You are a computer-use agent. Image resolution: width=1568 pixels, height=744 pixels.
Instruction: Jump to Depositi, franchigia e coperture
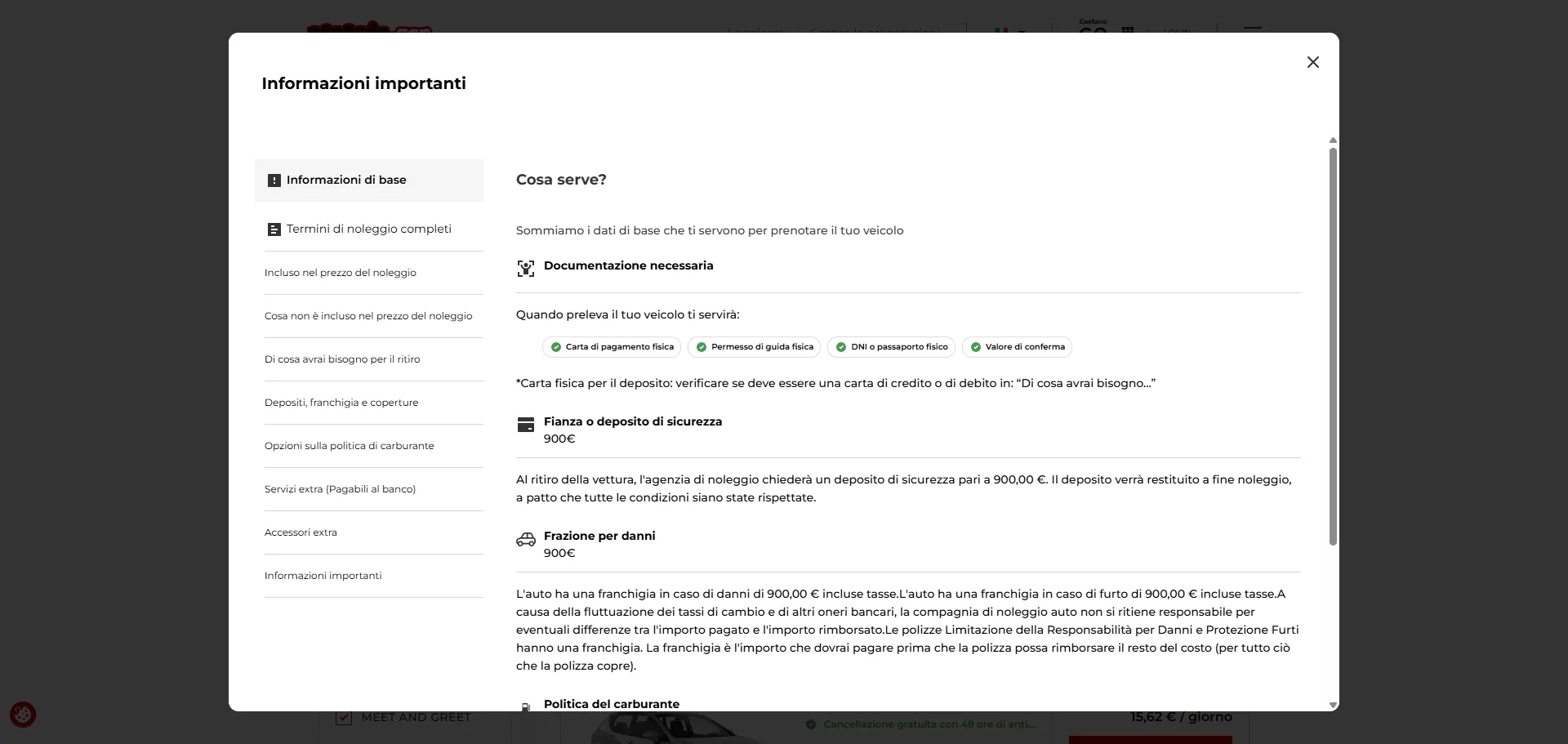[341, 403]
